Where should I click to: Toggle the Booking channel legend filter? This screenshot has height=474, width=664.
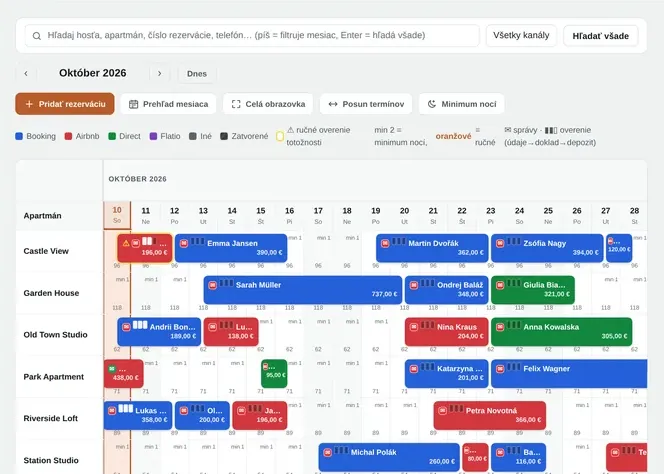pos(36,136)
